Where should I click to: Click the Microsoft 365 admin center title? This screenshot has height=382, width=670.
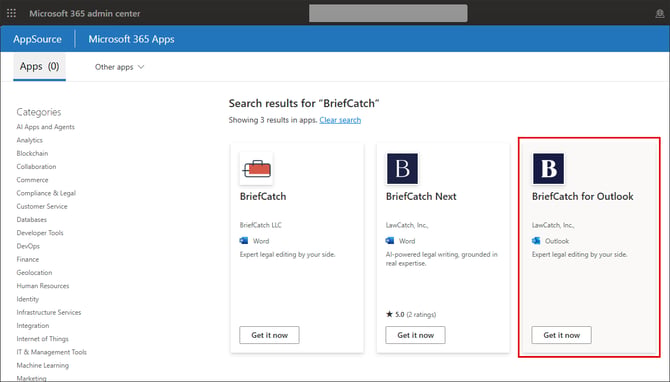[x=85, y=13]
